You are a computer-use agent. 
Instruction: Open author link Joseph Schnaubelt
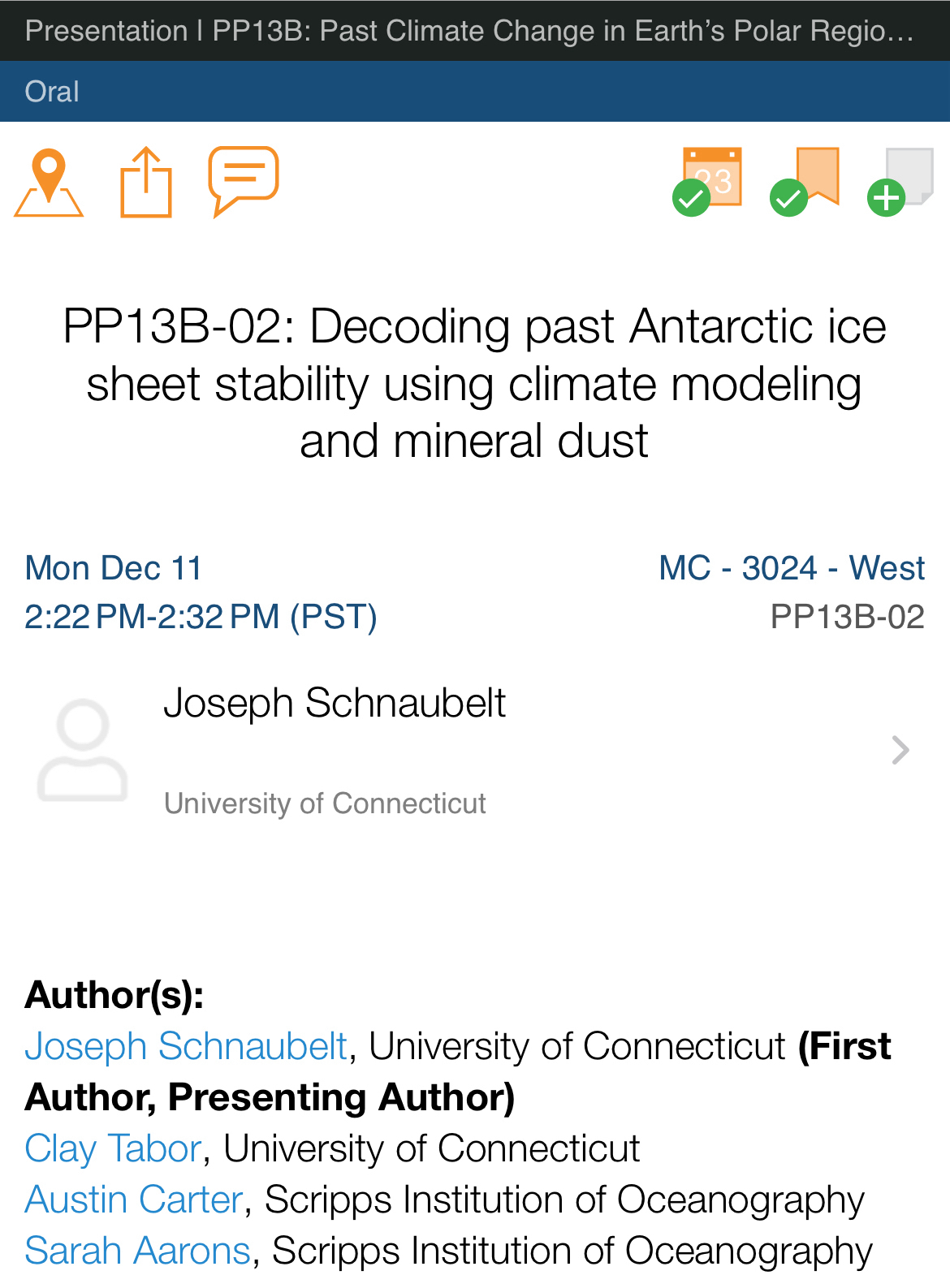click(x=187, y=1046)
